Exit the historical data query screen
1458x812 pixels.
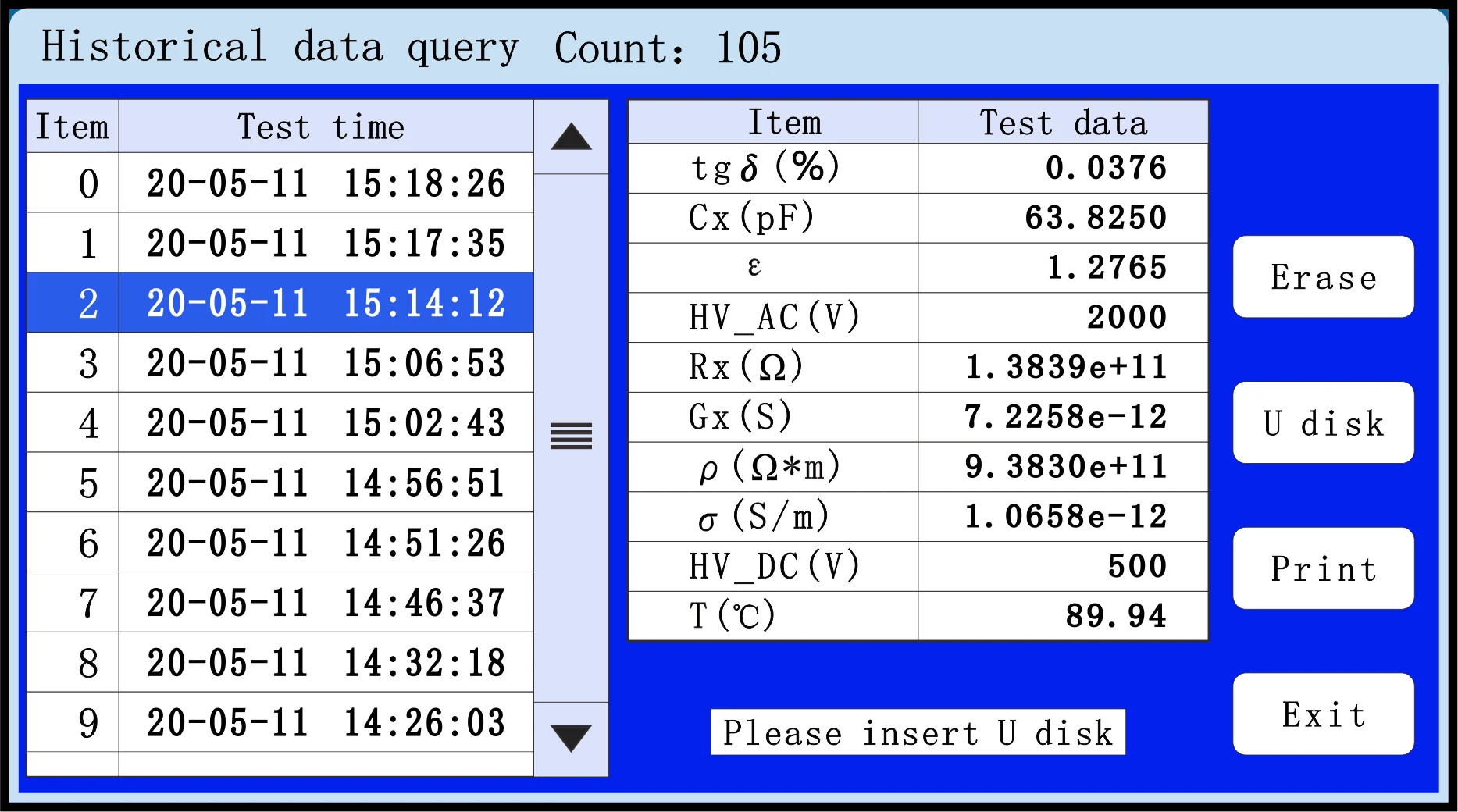[x=1323, y=714]
